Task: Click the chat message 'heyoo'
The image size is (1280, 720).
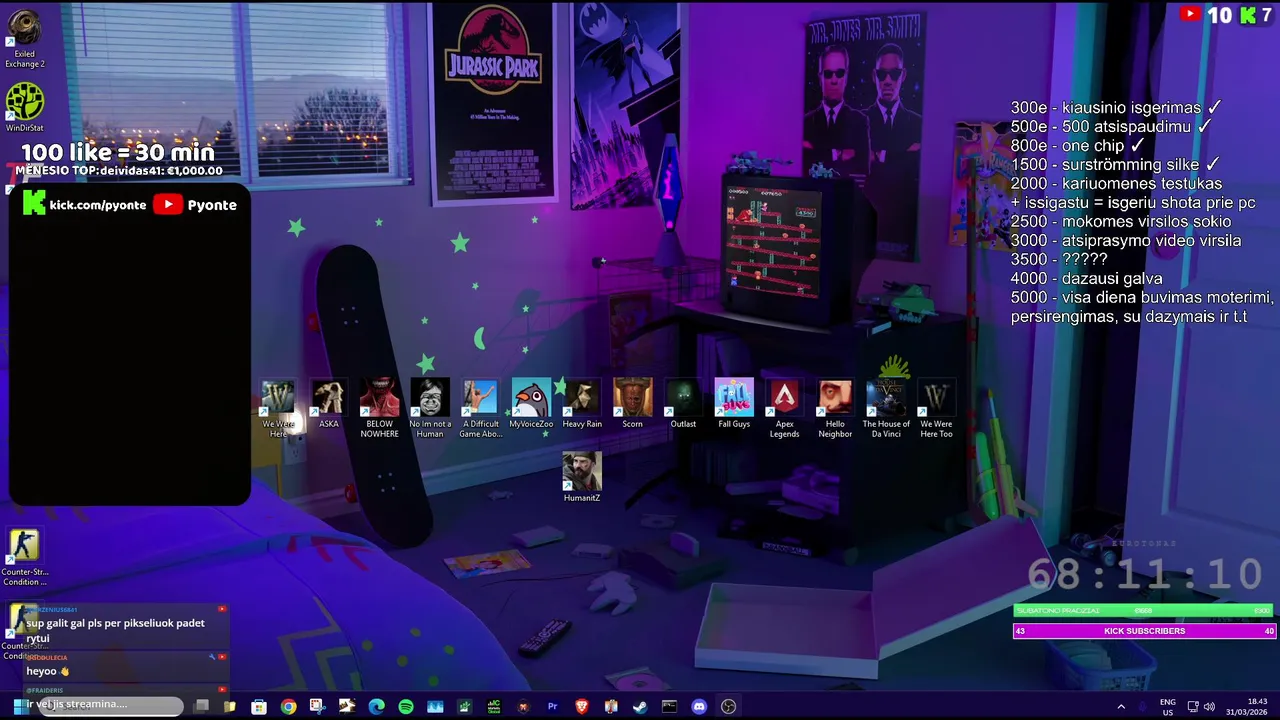Action: coord(48,671)
